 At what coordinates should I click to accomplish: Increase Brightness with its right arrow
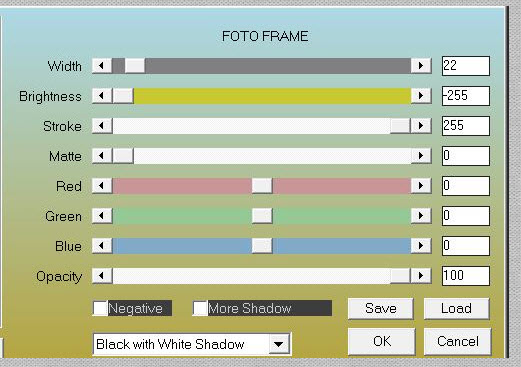pyautogui.click(x=421, y=96)
